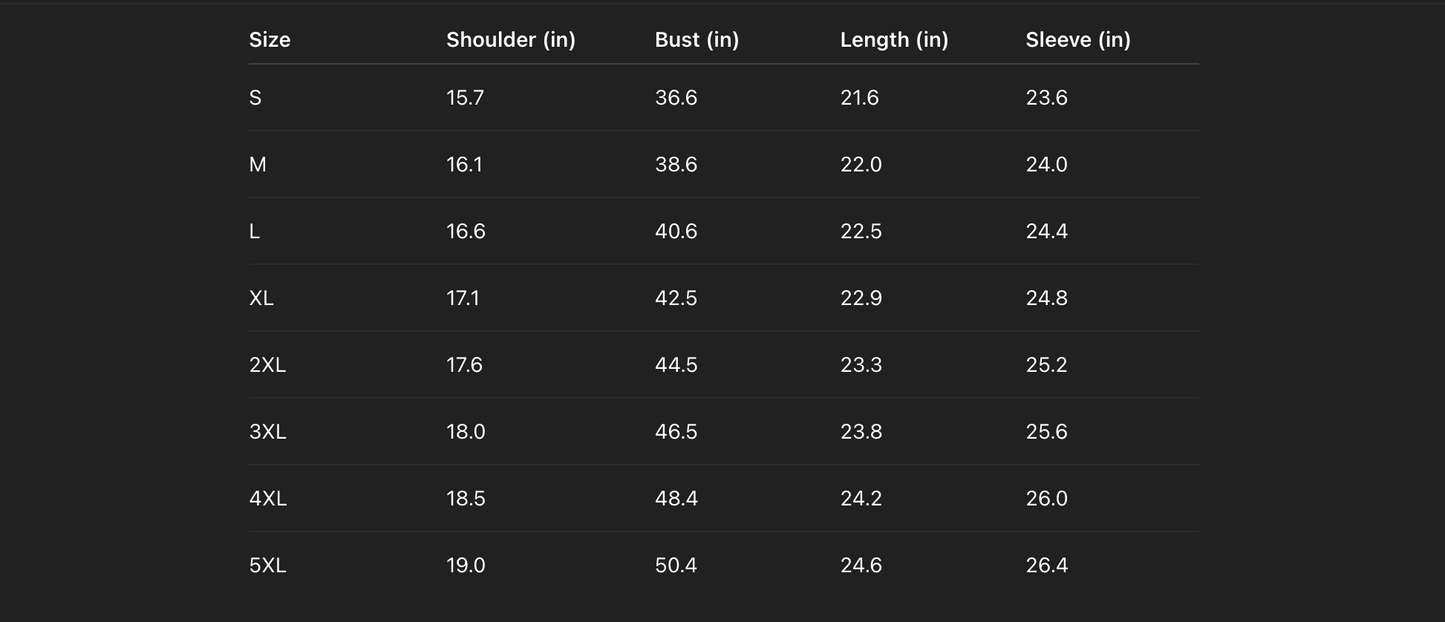
Task: Select the S size row label
Action: [x=255, y=98]
